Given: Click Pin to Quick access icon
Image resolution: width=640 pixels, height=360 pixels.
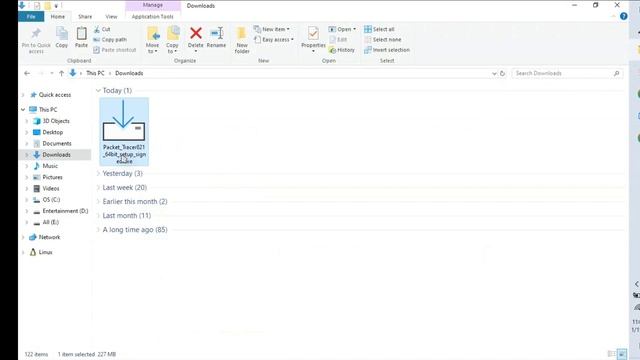Looking at the screenshot, I should [36, 33].
